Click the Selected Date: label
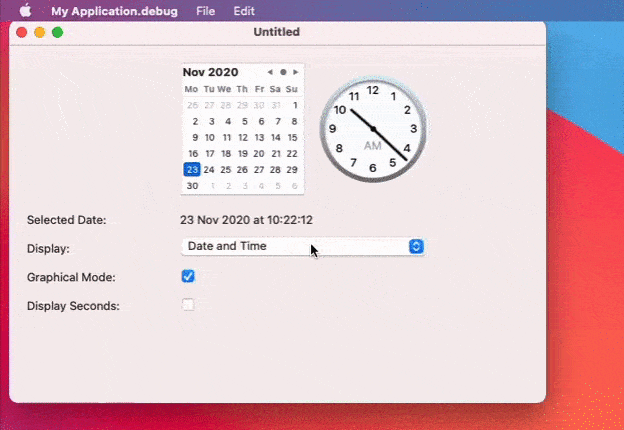The width and height of the screenshot is (624, 430). (66, 220)
